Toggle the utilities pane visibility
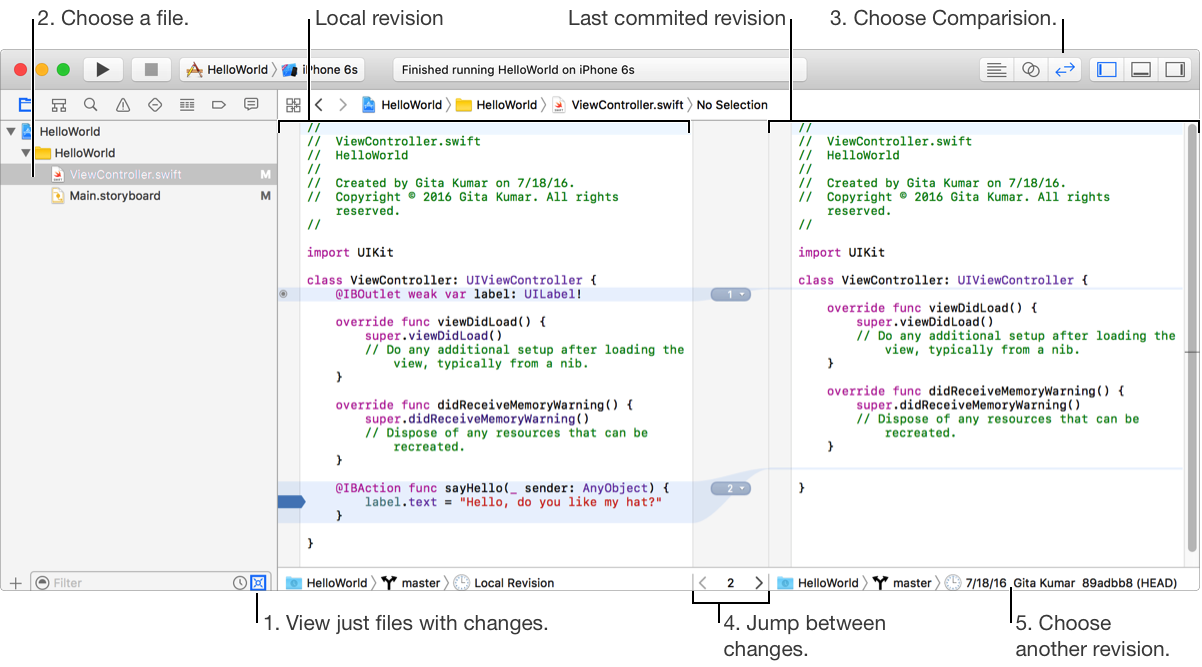 point(1175,70)
